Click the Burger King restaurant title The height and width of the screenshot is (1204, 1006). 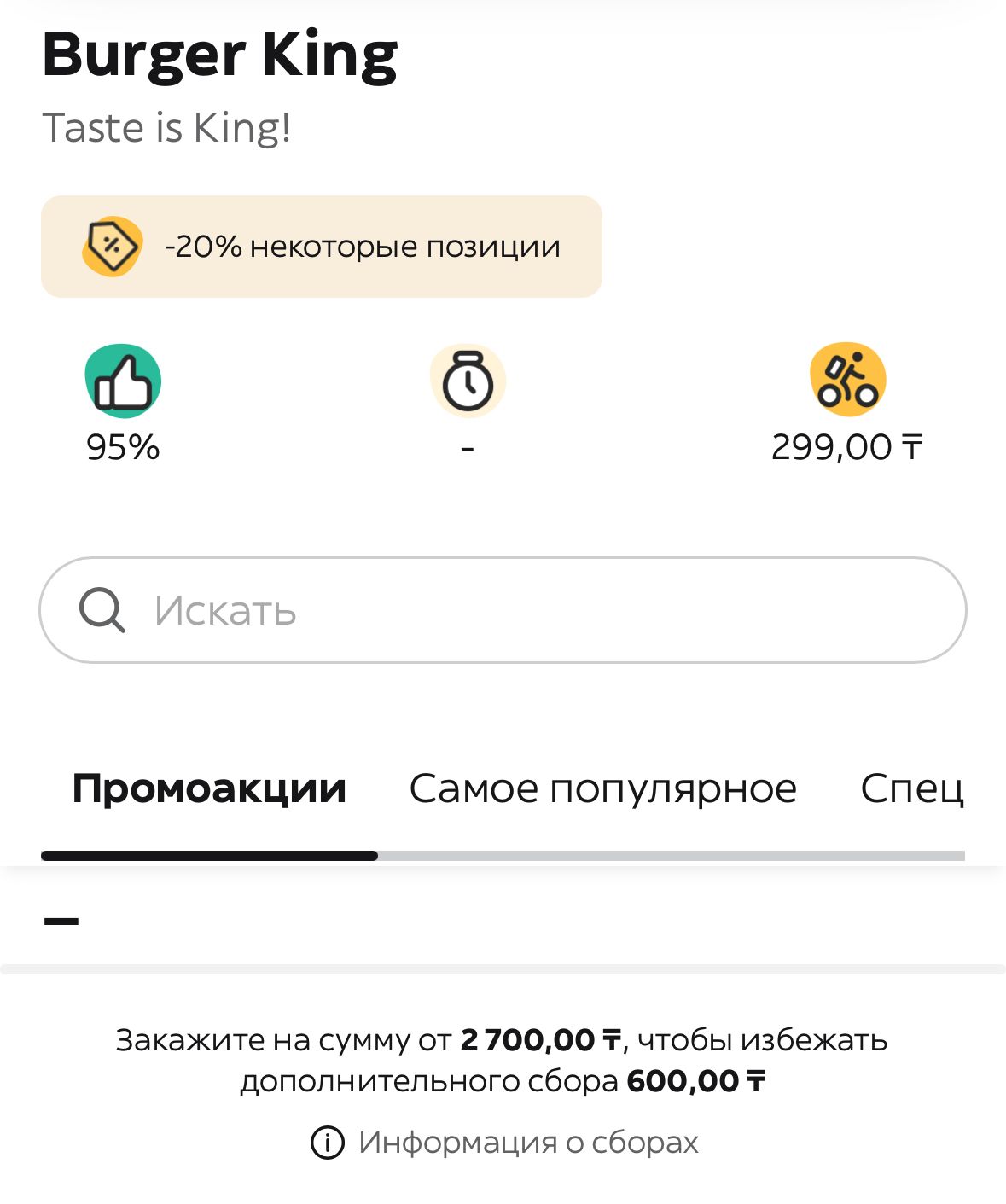219,55
